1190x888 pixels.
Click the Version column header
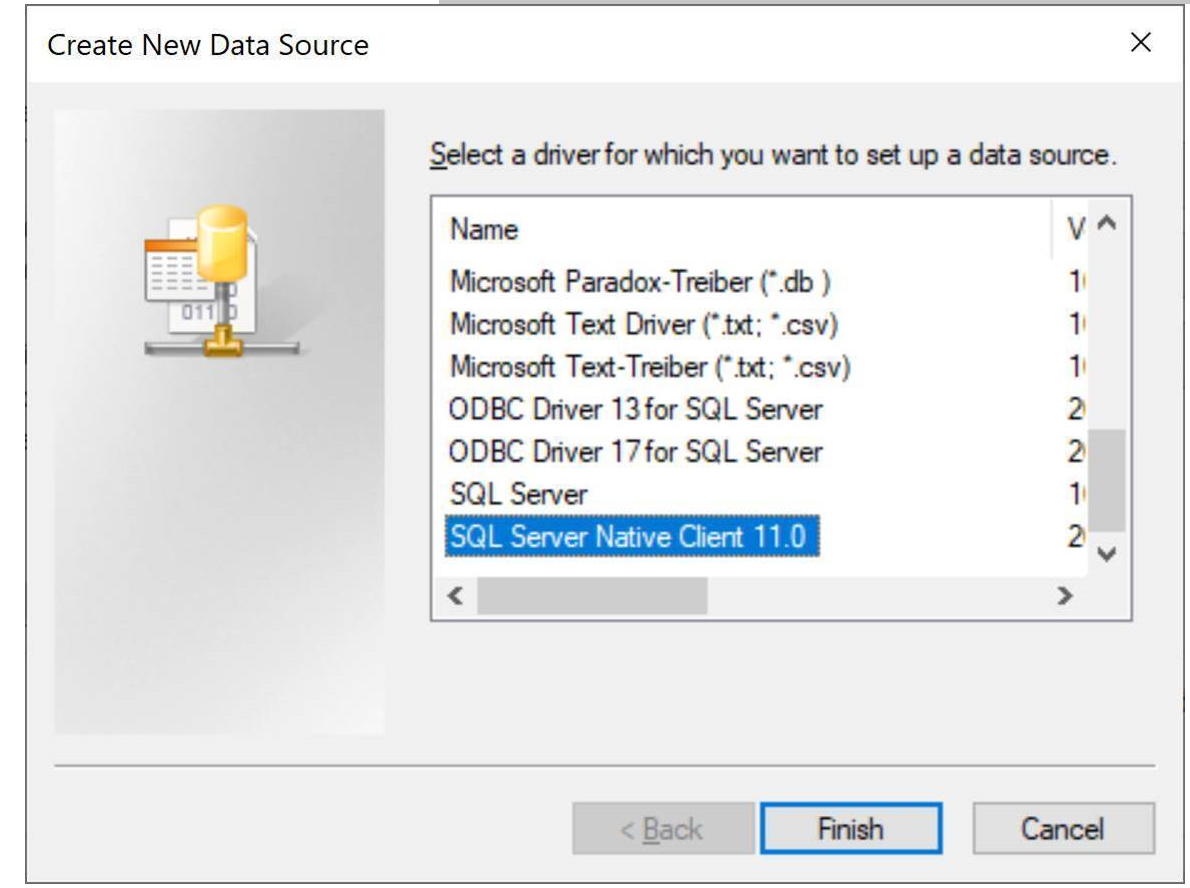[x=1073, y=229]
